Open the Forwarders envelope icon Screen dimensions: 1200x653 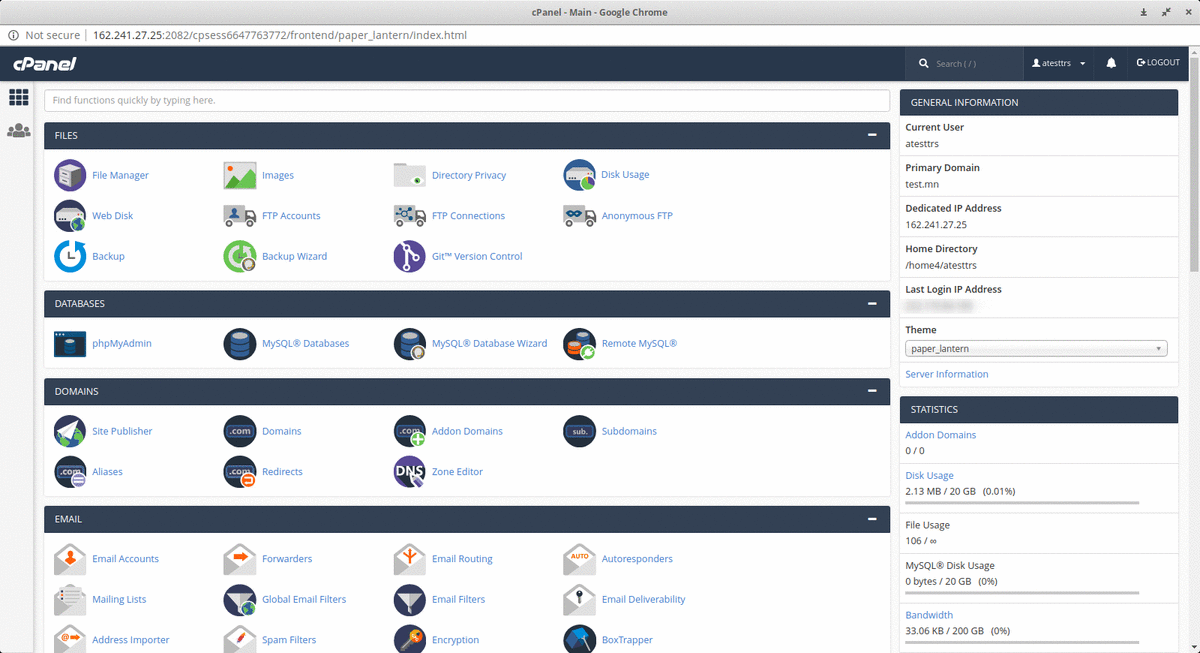pyautogui.click(x=240, y=559)
